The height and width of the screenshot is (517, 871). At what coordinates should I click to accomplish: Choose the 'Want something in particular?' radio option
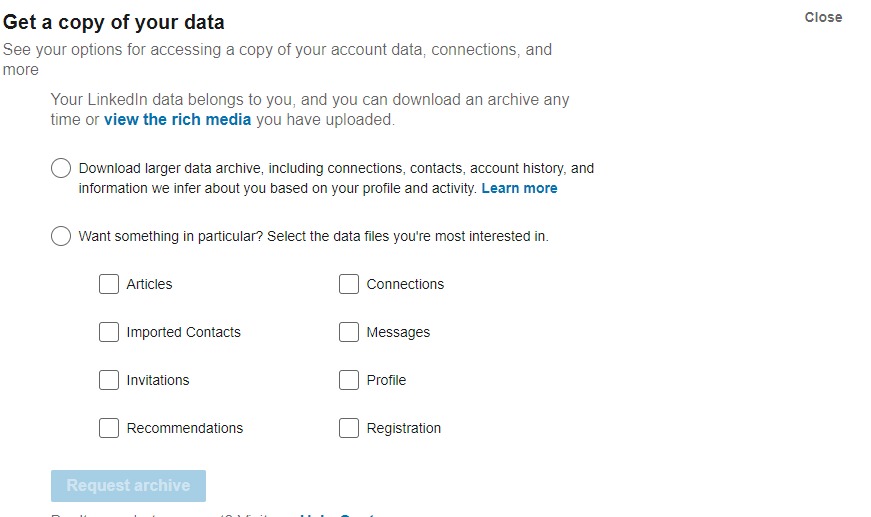coord(61,237)
